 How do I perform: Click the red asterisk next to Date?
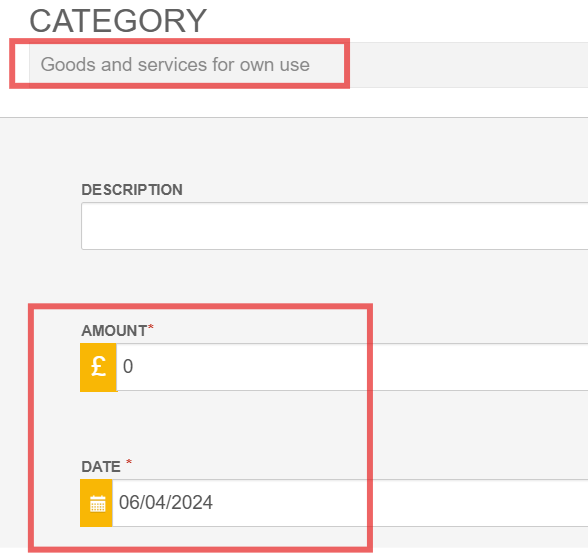129,462
